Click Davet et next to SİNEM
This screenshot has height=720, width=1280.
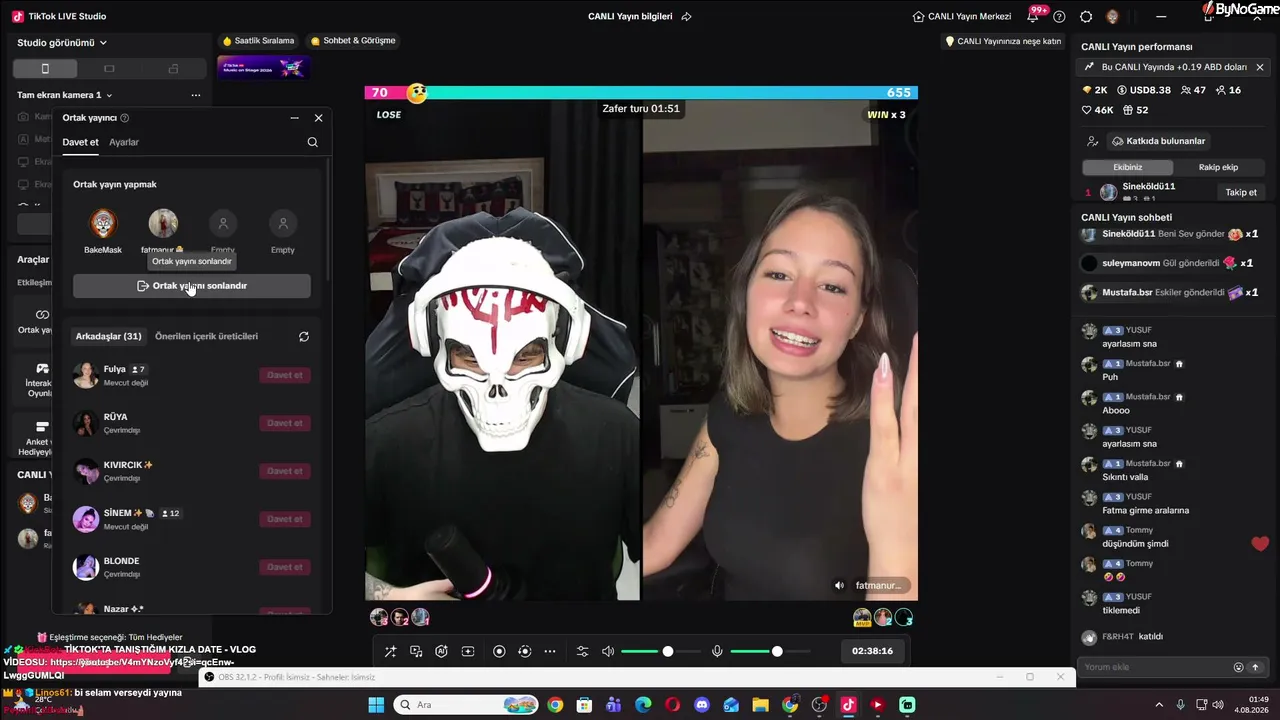pos(284,519)
